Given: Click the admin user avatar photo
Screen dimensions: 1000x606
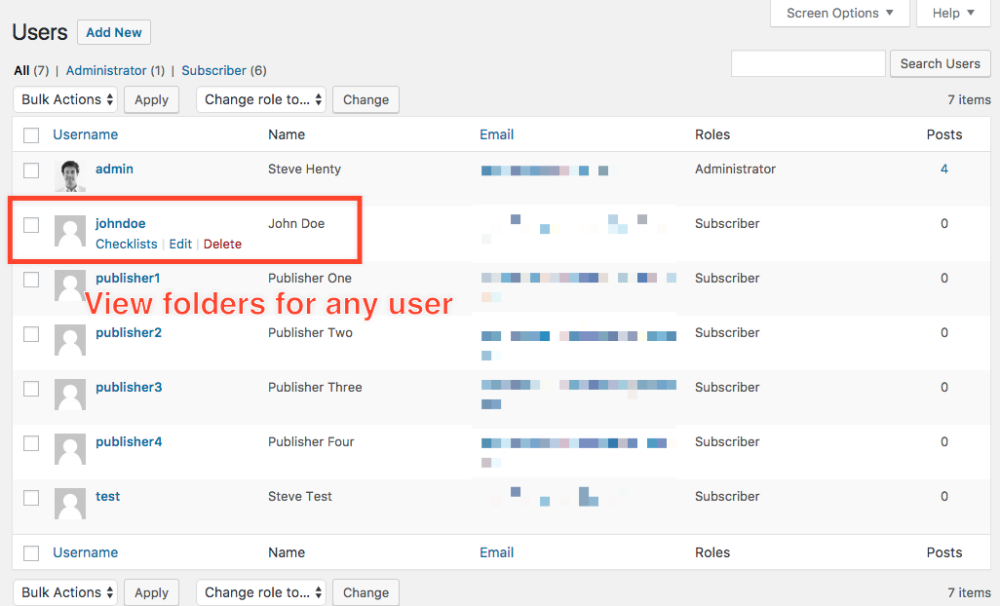Looking at the screenshot, I should pos(70,175).
